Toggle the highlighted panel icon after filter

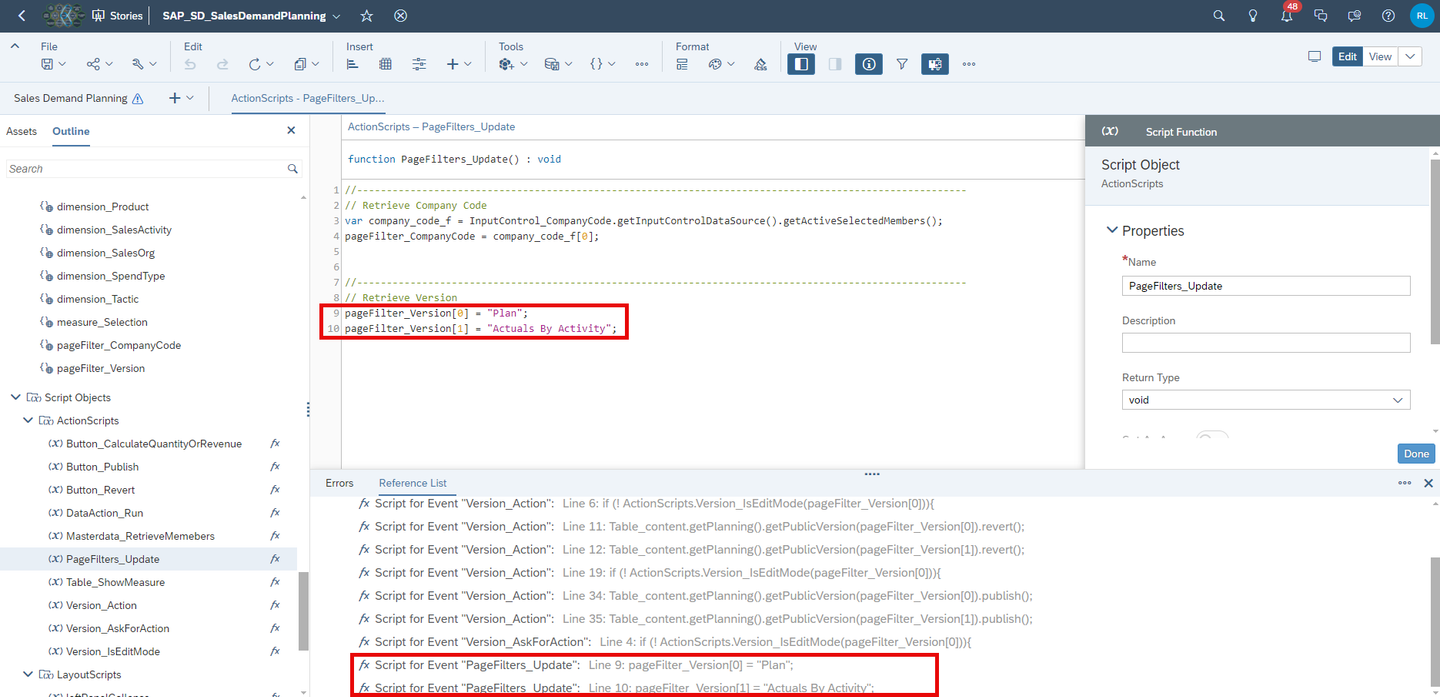(935, 64)
